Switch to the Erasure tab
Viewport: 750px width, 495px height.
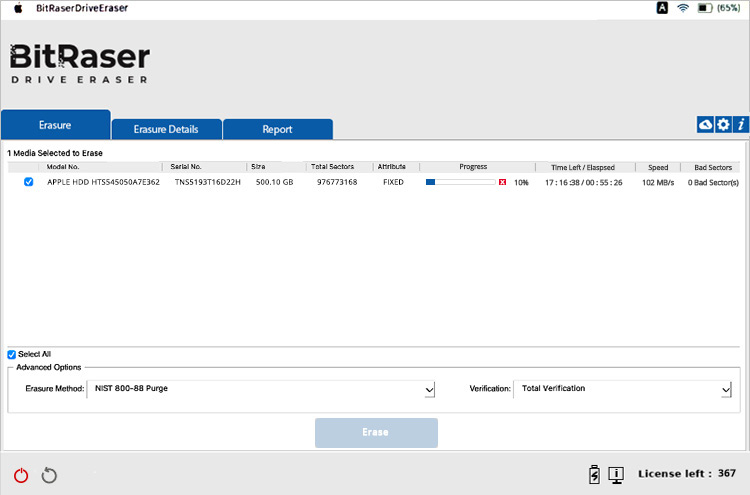(55, 125)
